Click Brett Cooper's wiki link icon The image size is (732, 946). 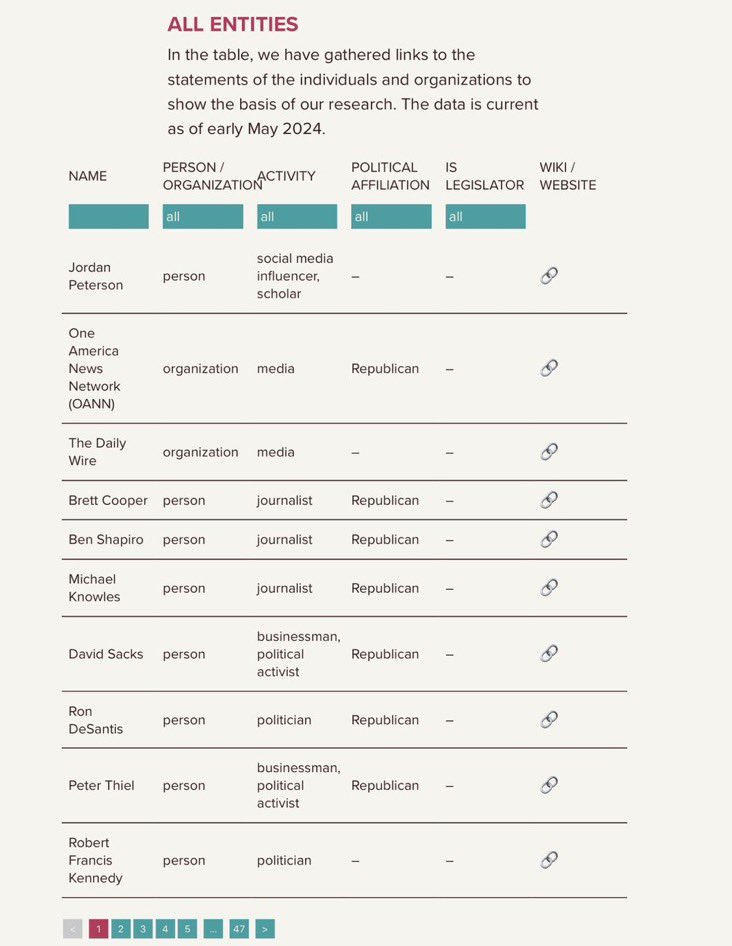(x=549, y=500)
